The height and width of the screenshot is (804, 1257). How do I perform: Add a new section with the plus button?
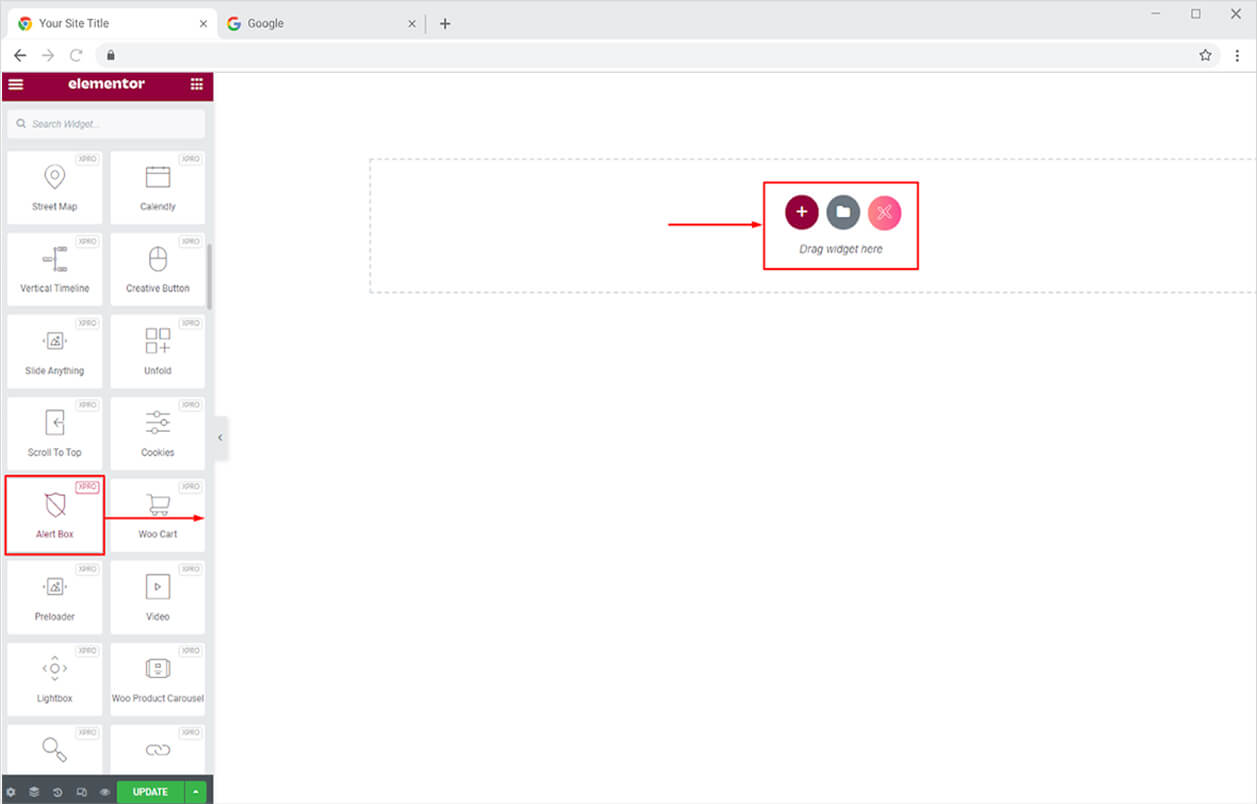800,212
